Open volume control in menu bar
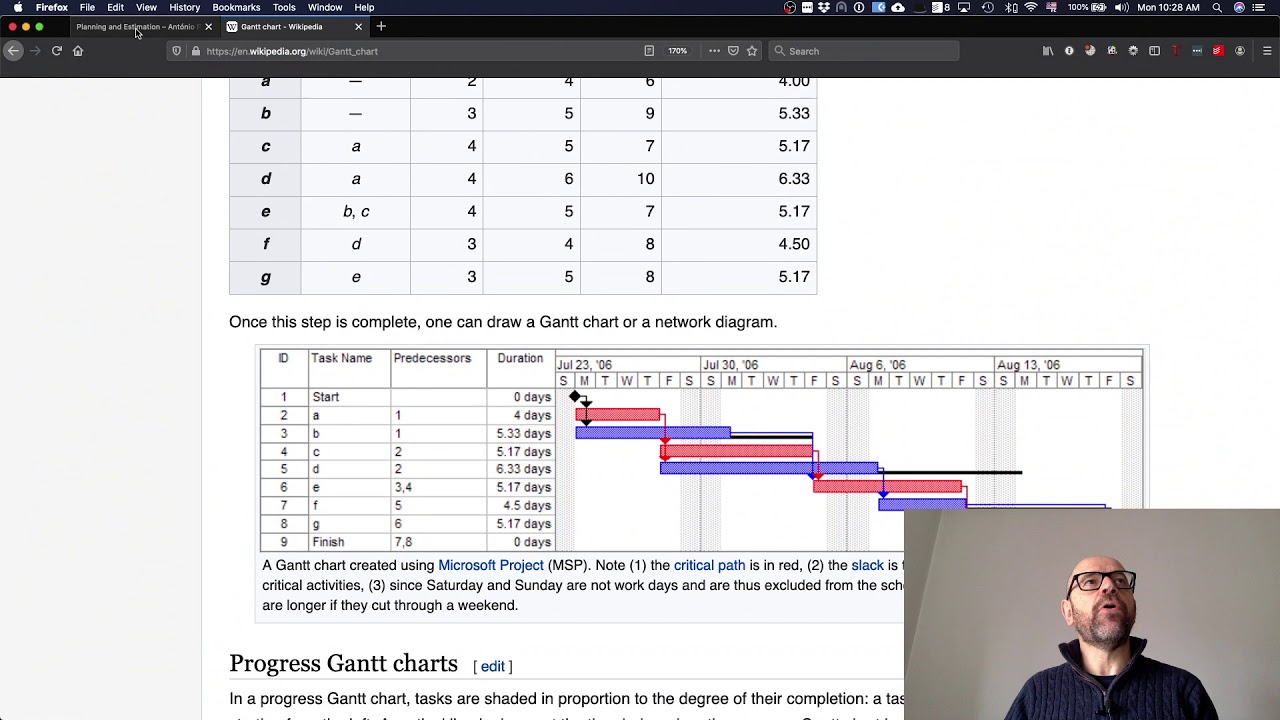This screenshot has width=1280, height=720. click(x=1121, y=8)
